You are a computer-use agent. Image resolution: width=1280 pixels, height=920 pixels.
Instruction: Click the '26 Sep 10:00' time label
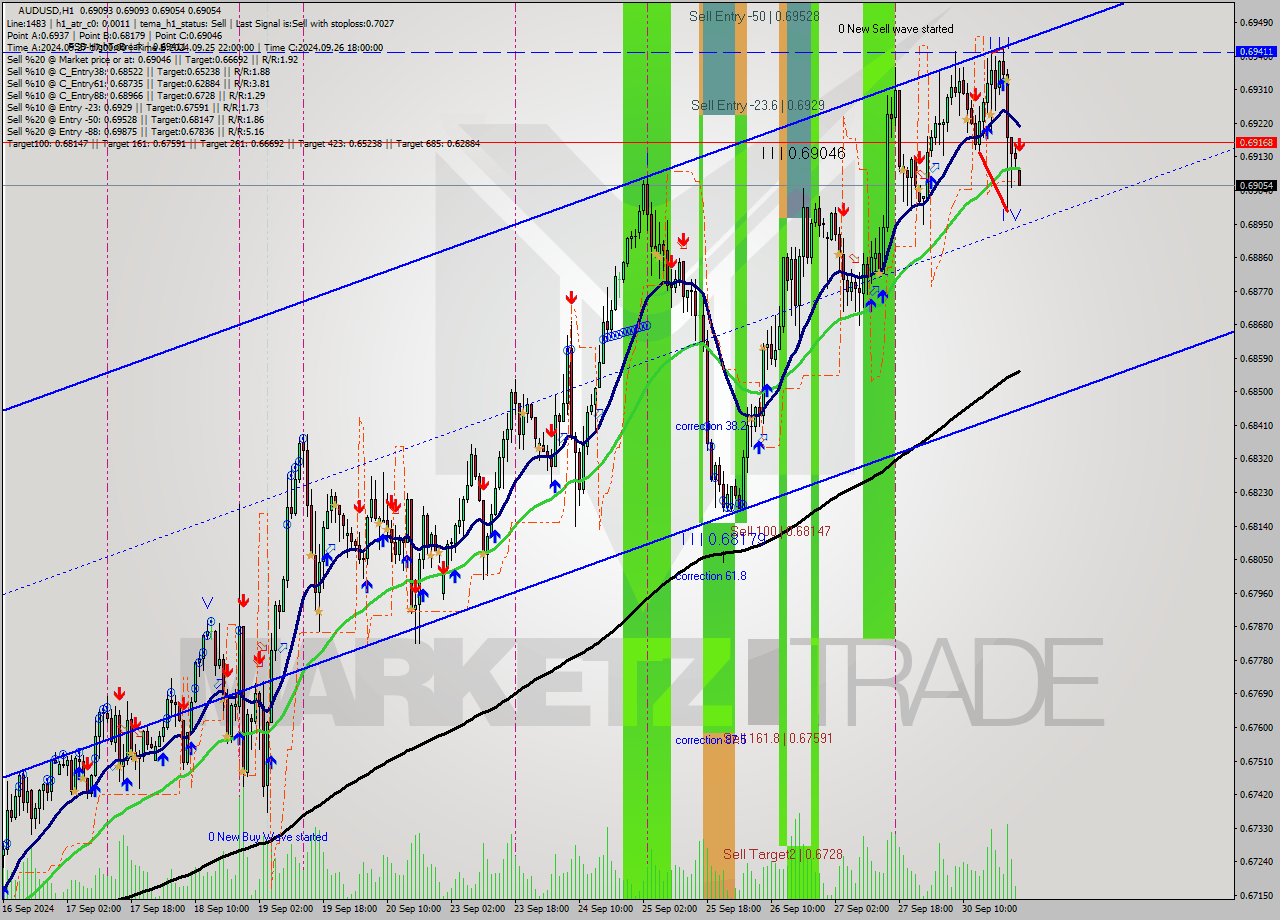click(x=798, y=909)
